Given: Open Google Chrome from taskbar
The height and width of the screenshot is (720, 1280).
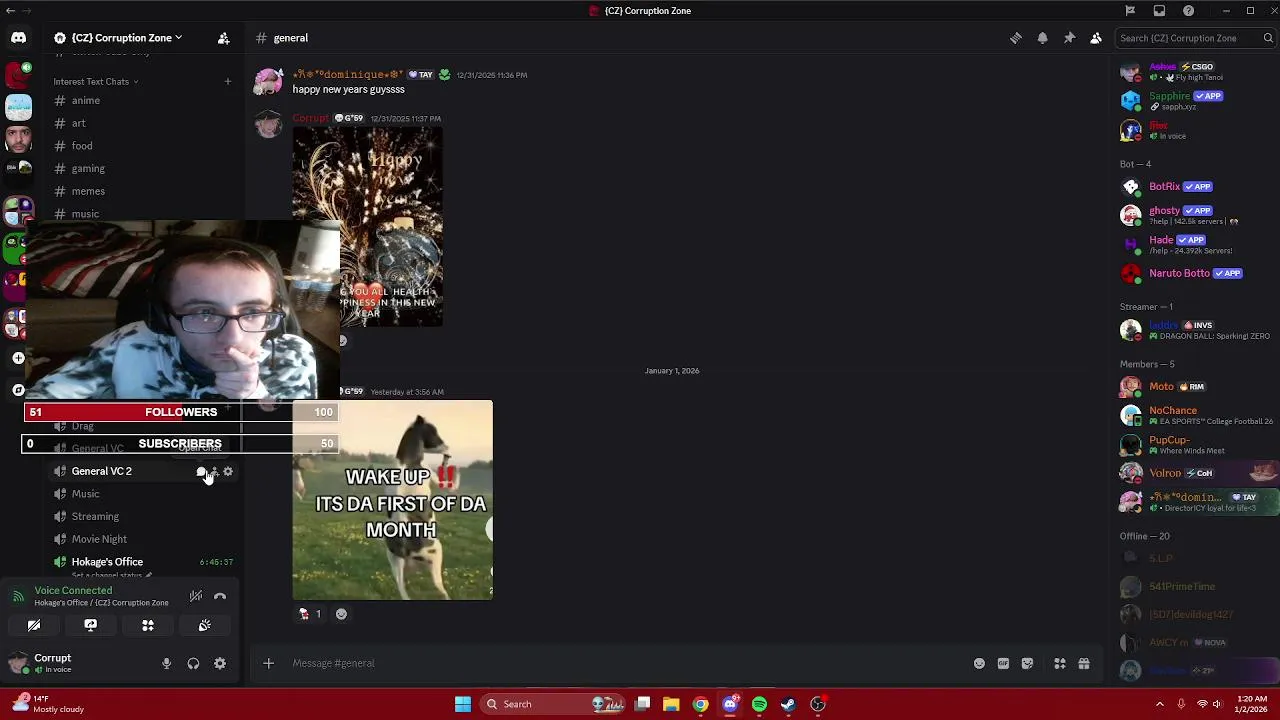Looking at the screenshot, I should click(x=700, y=704).
